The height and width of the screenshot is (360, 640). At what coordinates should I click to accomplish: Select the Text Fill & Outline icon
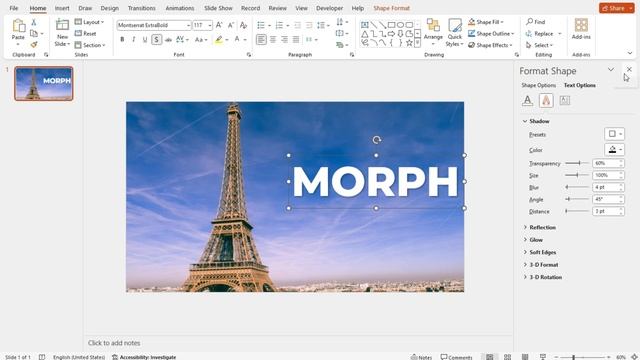527,100
